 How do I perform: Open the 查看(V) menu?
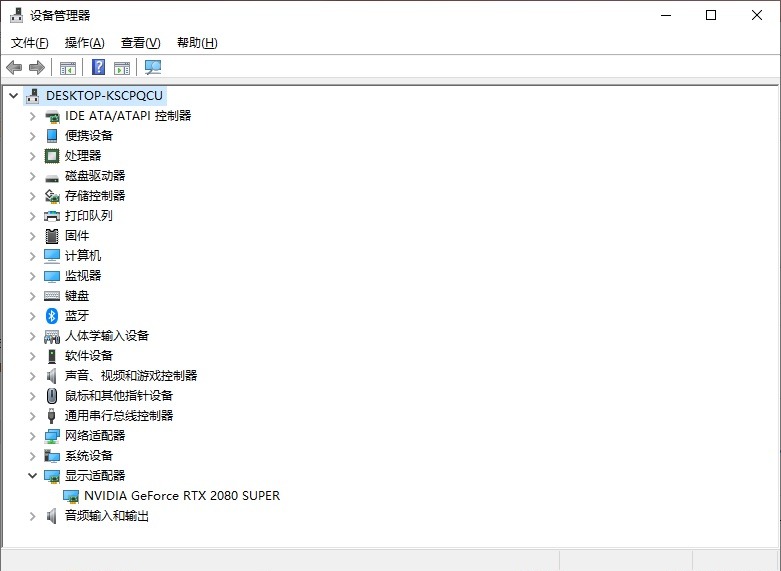pos(141,43)
